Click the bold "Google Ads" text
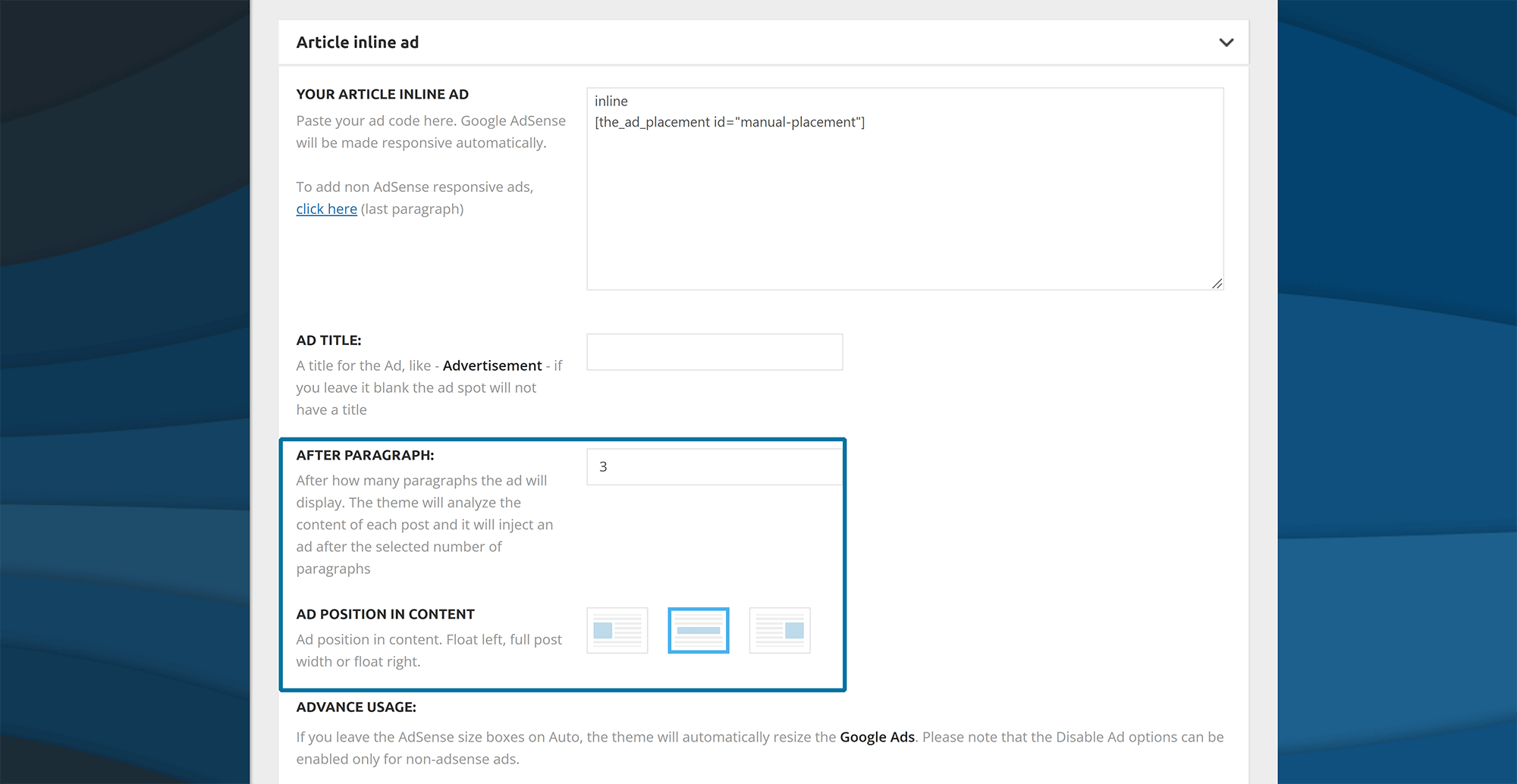 click(x=877, y=737)
